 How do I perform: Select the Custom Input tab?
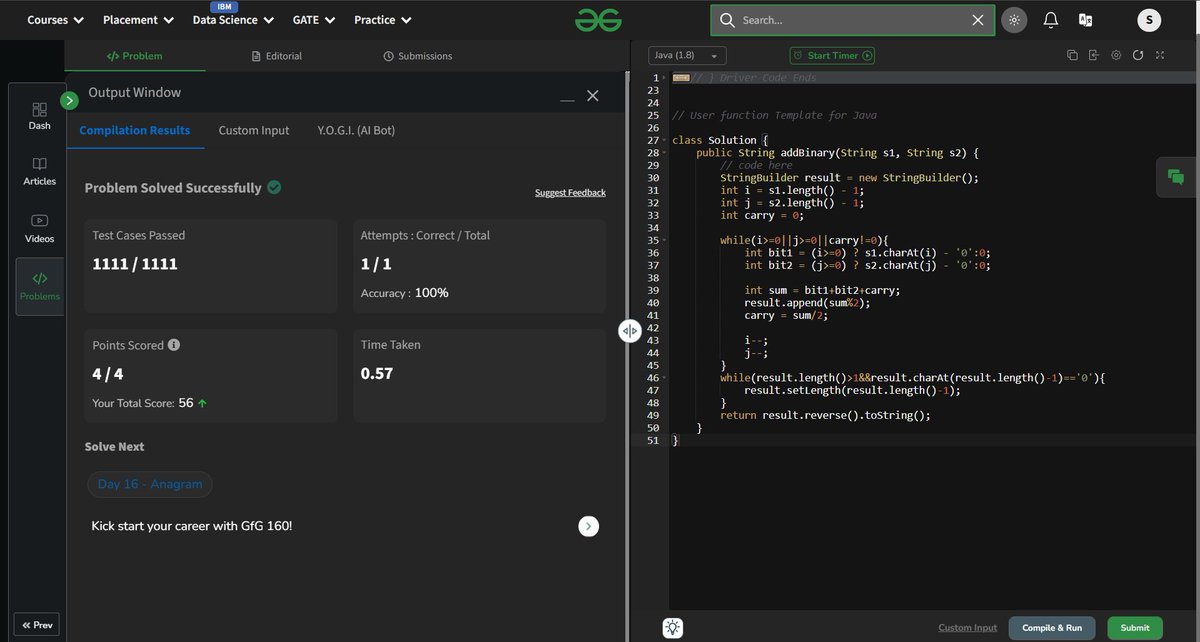pos(254,131)
